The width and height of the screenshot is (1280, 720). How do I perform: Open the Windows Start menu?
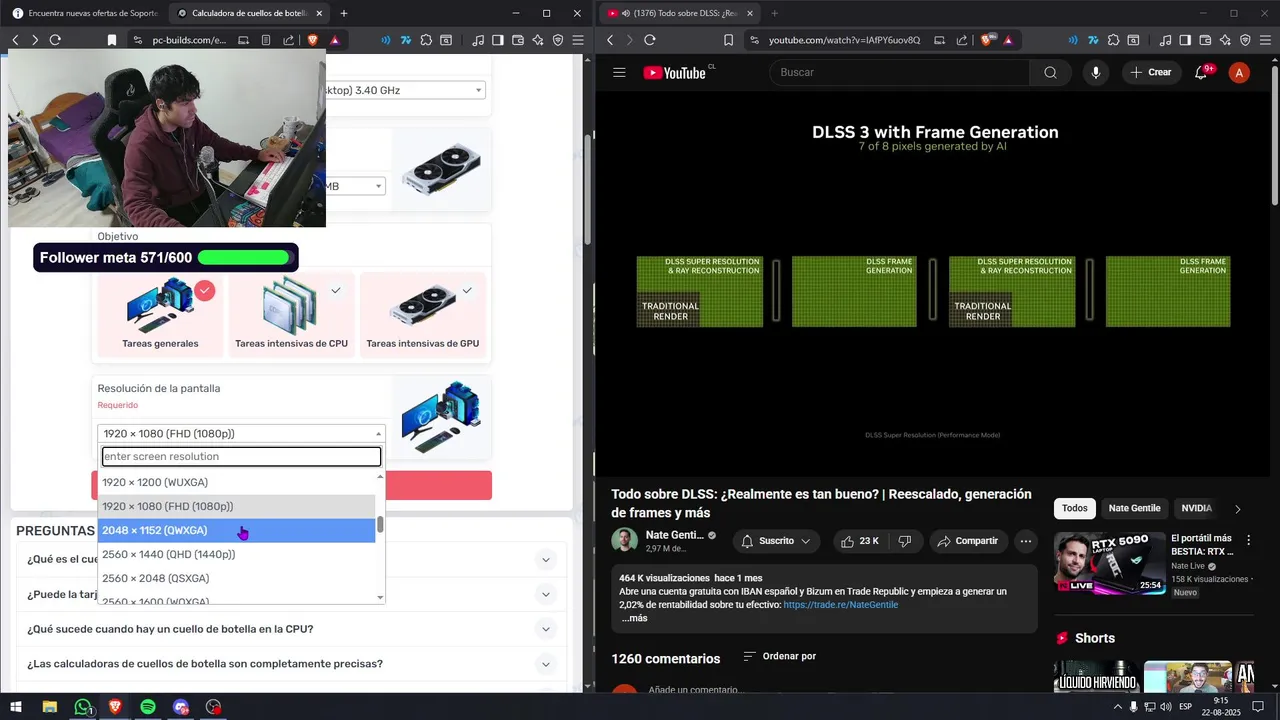16,707
